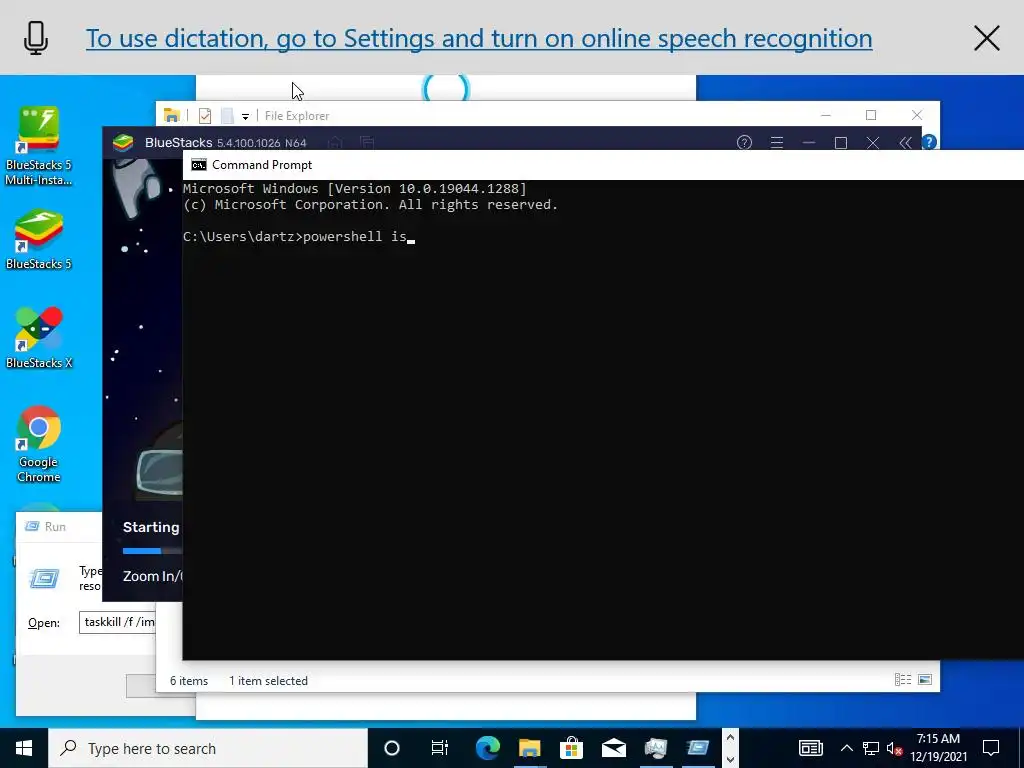
Task: Click the BlueStacks logo in its title bar
Action: coord(123,142)
